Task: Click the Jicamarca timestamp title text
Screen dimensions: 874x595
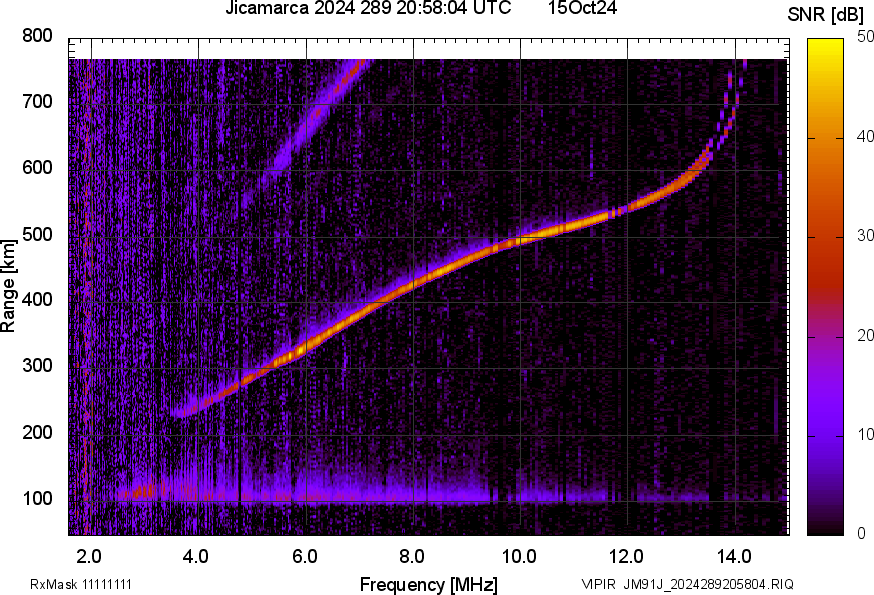Action: tap(369, 8)
